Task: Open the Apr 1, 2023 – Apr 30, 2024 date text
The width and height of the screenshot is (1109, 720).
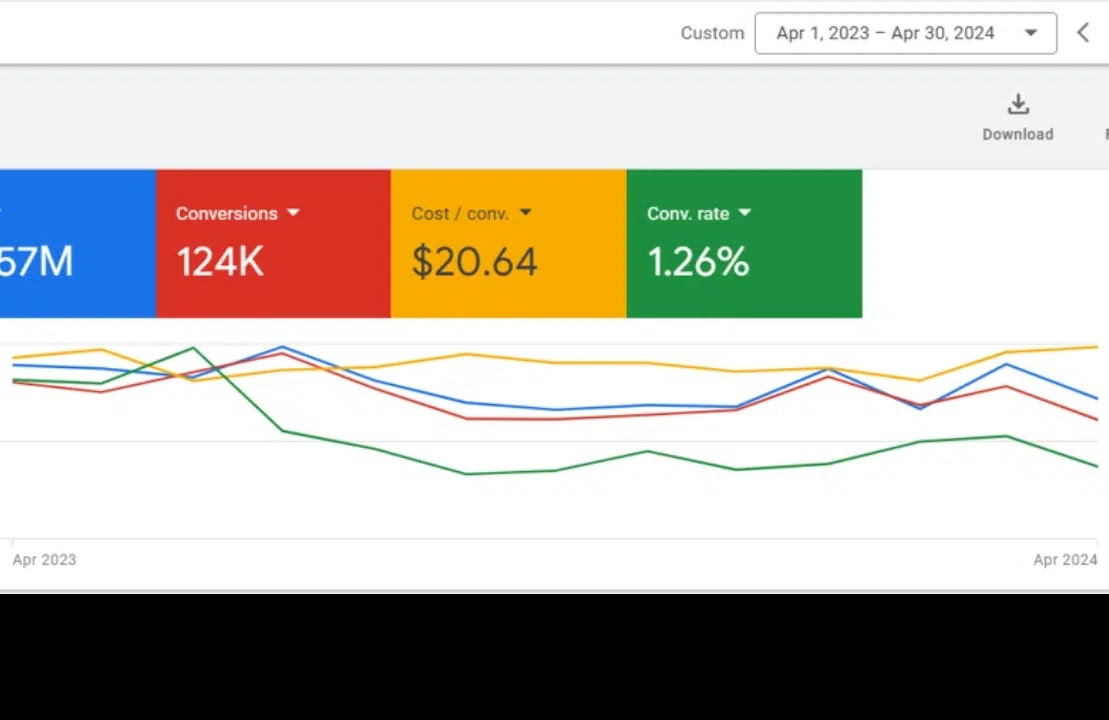Action: (885, 33)
